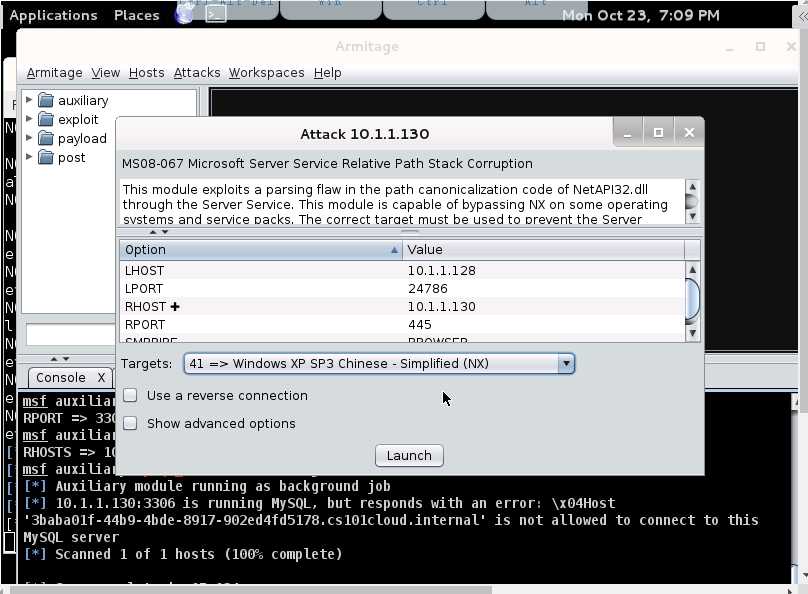Open the Applications menu in top panel
The width and height of the screenshot is (808, 594).
tap(53, 15)
